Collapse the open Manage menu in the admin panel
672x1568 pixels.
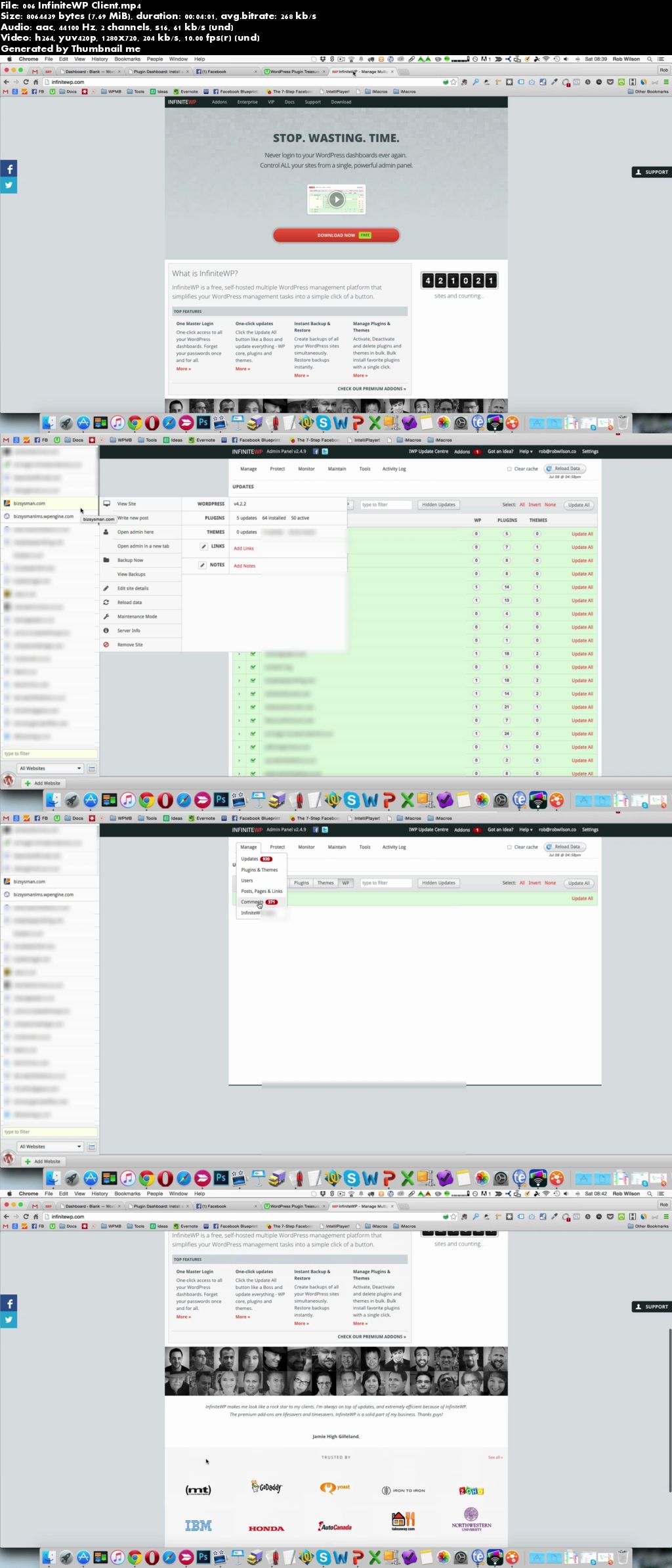pos(248,847)
